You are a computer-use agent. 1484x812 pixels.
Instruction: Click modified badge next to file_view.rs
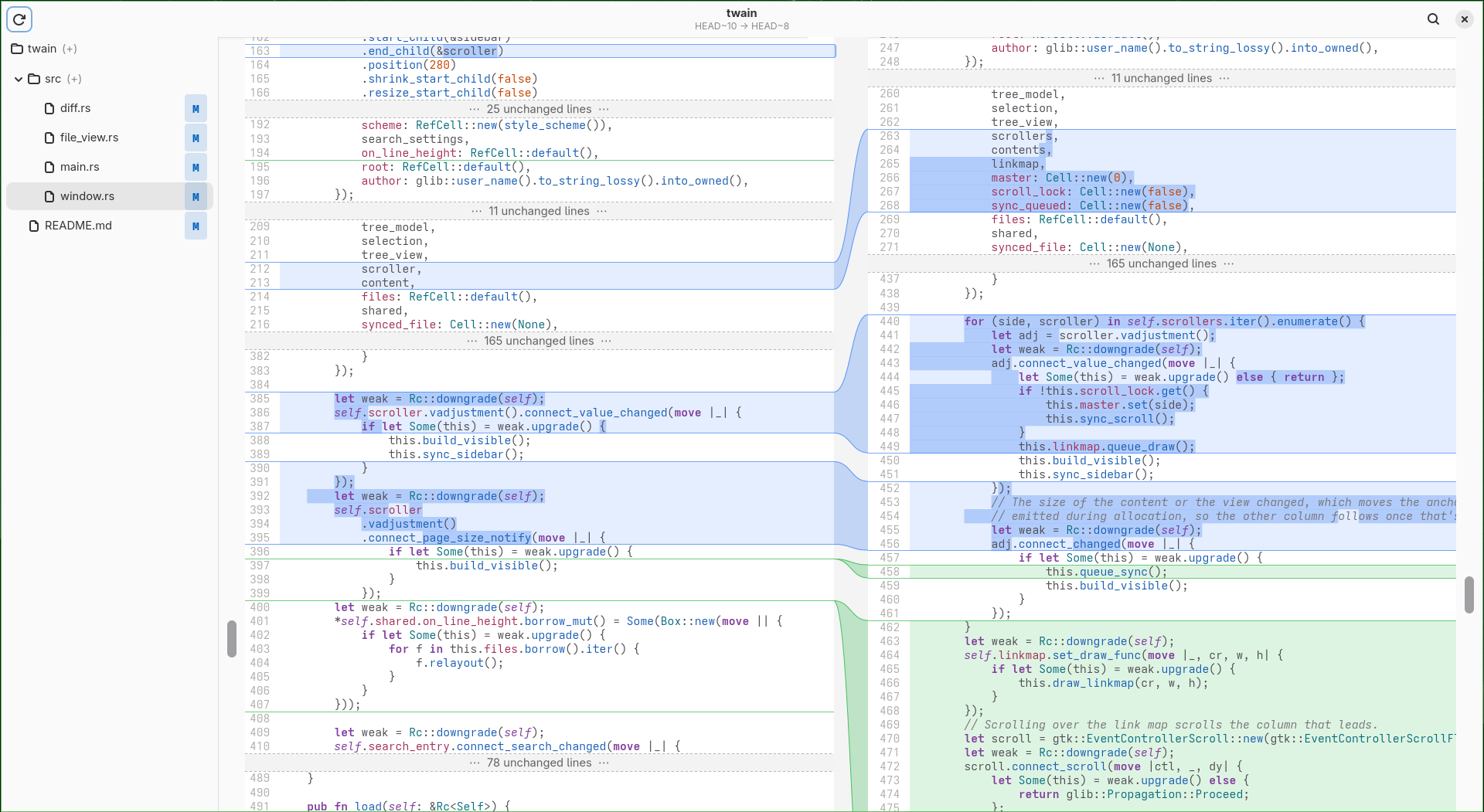pyautogui.click(x=196, y=138)
